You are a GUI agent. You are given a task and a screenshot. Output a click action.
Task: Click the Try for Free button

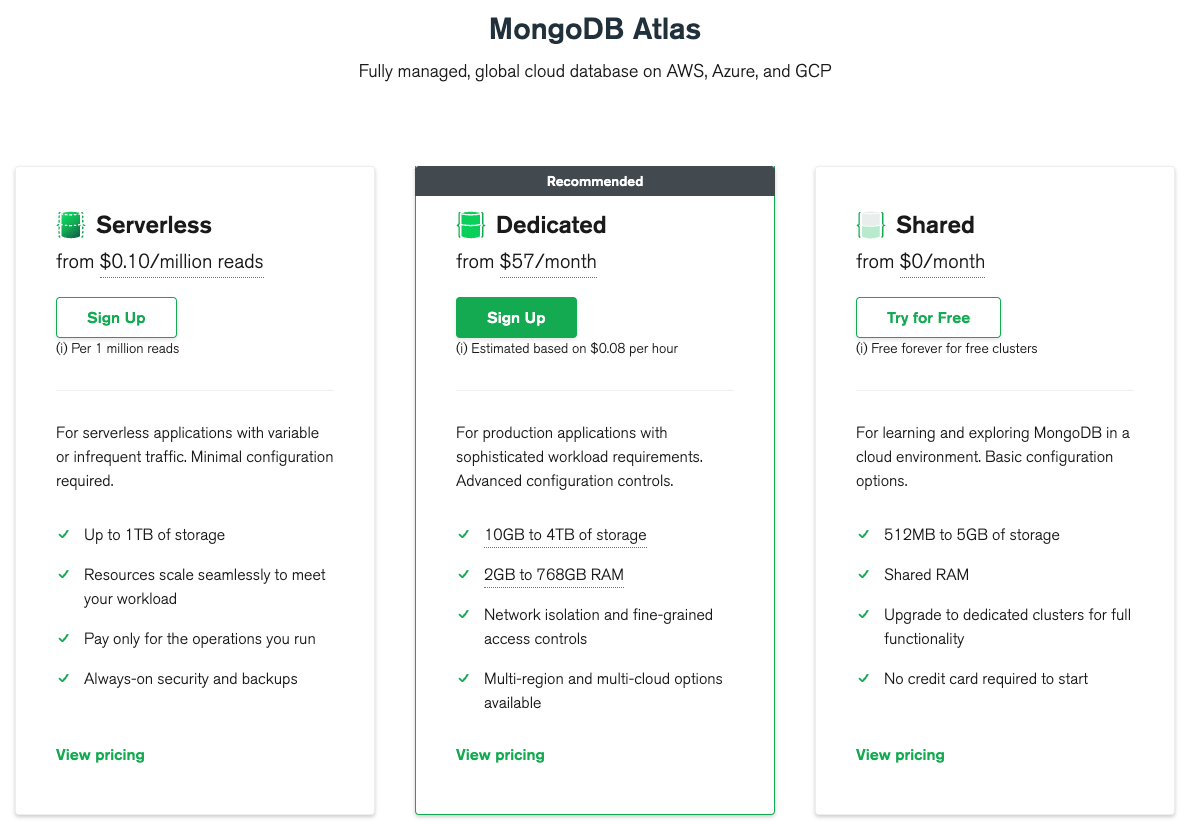(928, 318)
